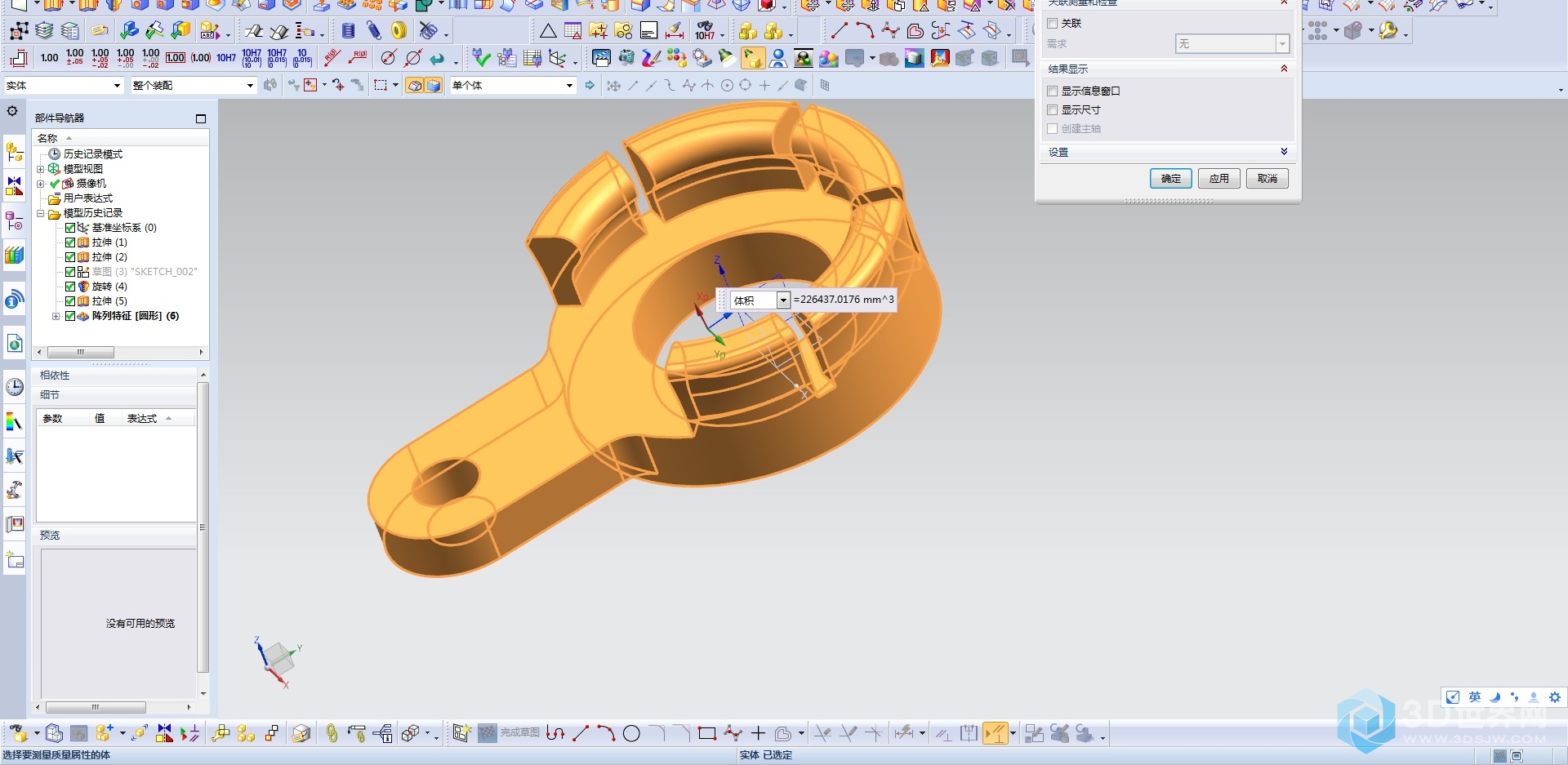Click the 应用 button

tap(1219, 179)
